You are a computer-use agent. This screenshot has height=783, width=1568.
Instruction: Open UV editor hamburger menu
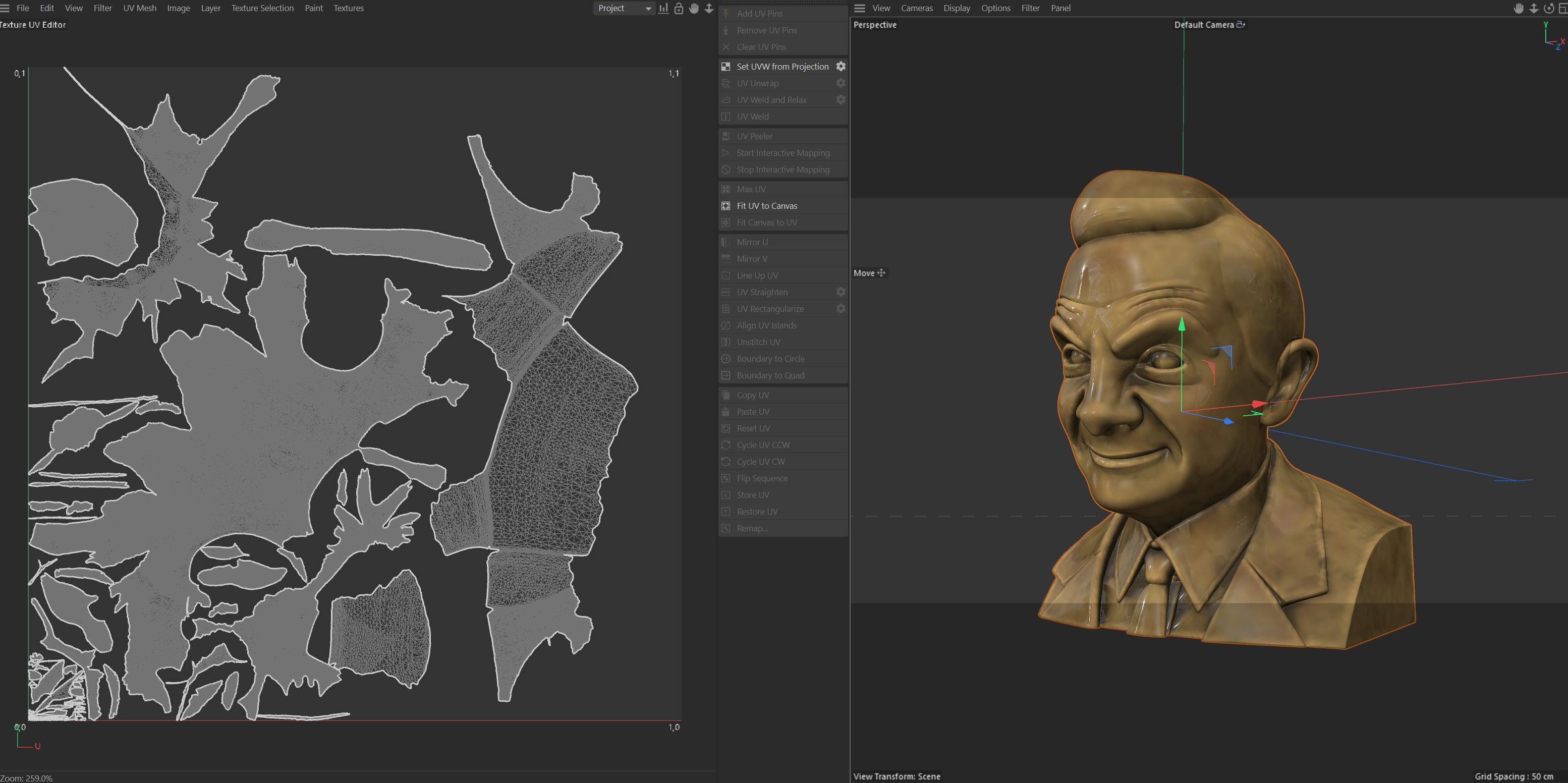[5, 8]
